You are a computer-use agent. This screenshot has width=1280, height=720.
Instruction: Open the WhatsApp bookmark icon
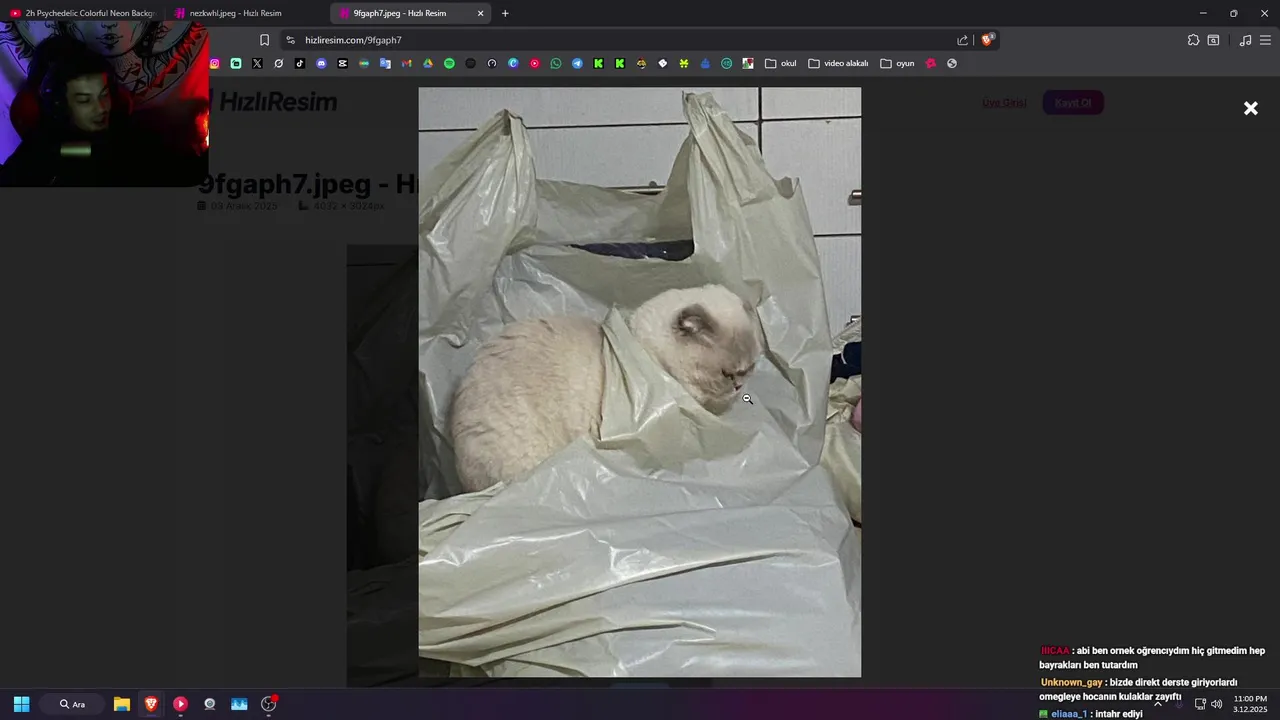click(x=556, y=63)
